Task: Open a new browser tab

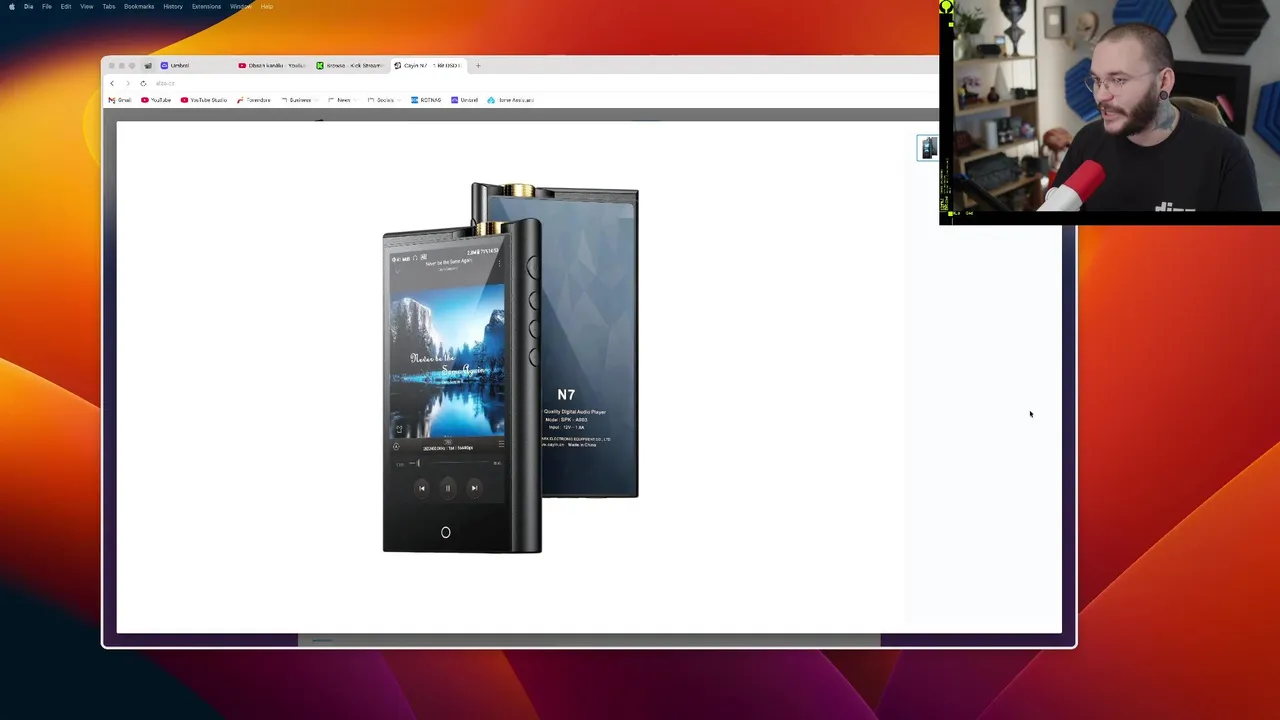Action: click(x=478, y=65)
